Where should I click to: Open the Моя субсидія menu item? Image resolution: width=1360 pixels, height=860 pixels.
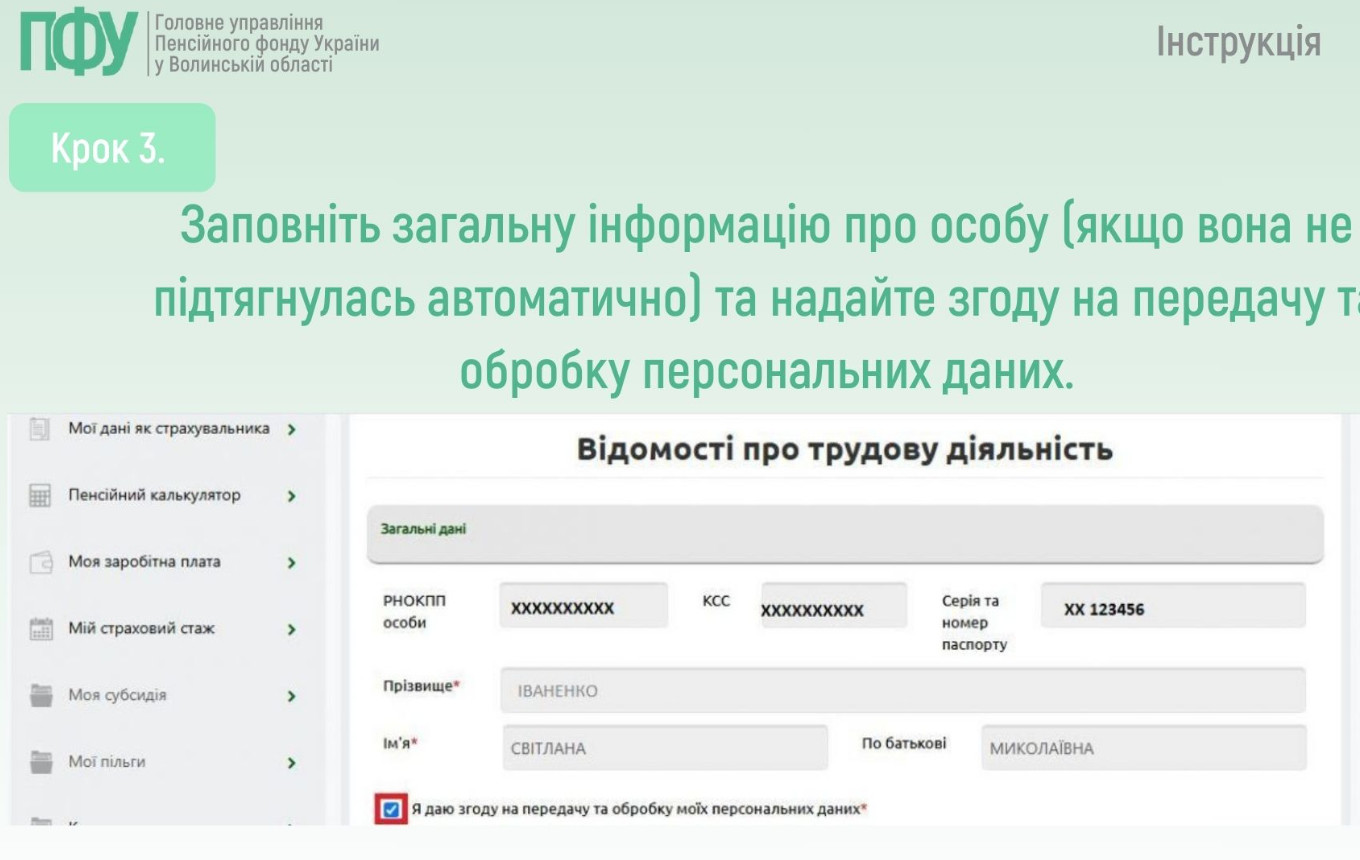(x=117, y=696)
